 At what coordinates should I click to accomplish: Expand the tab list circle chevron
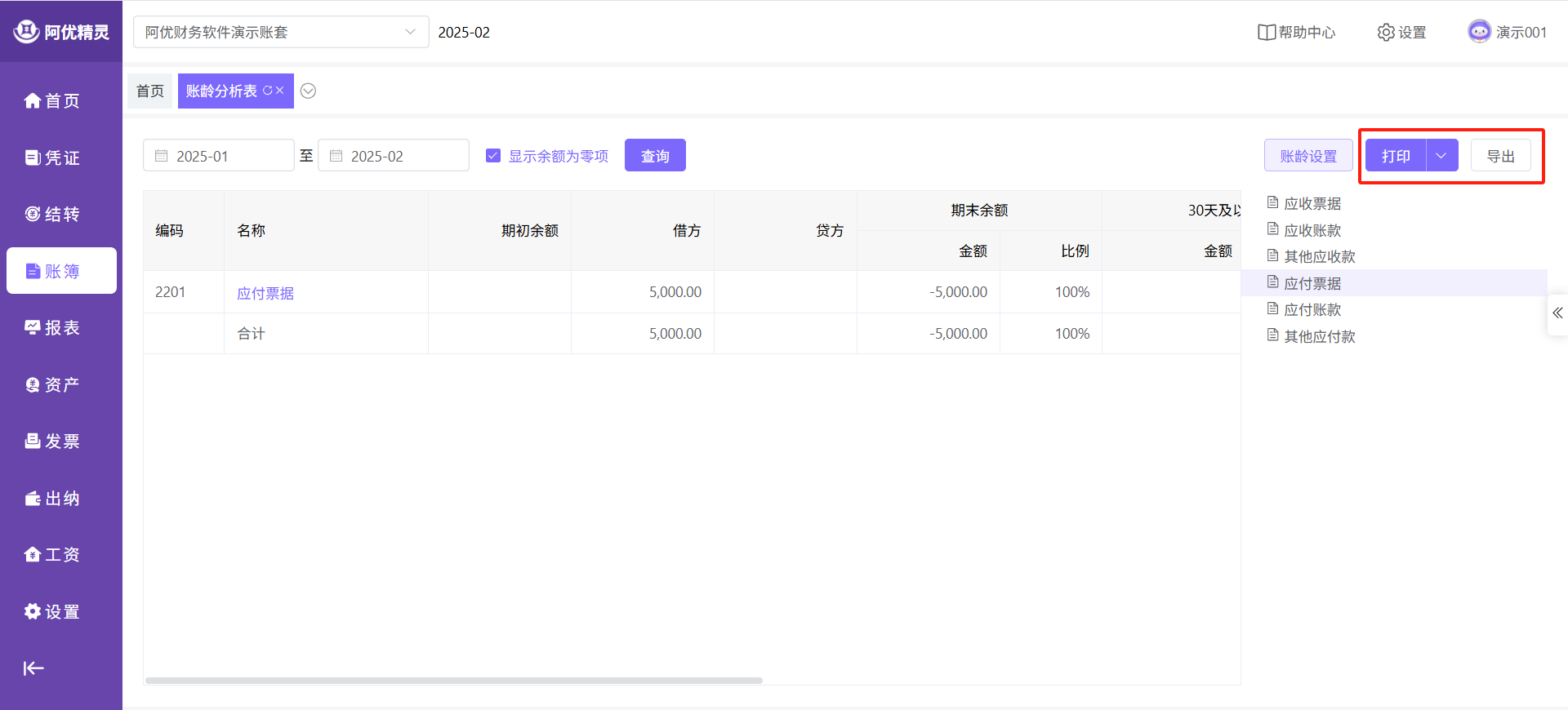308,91
